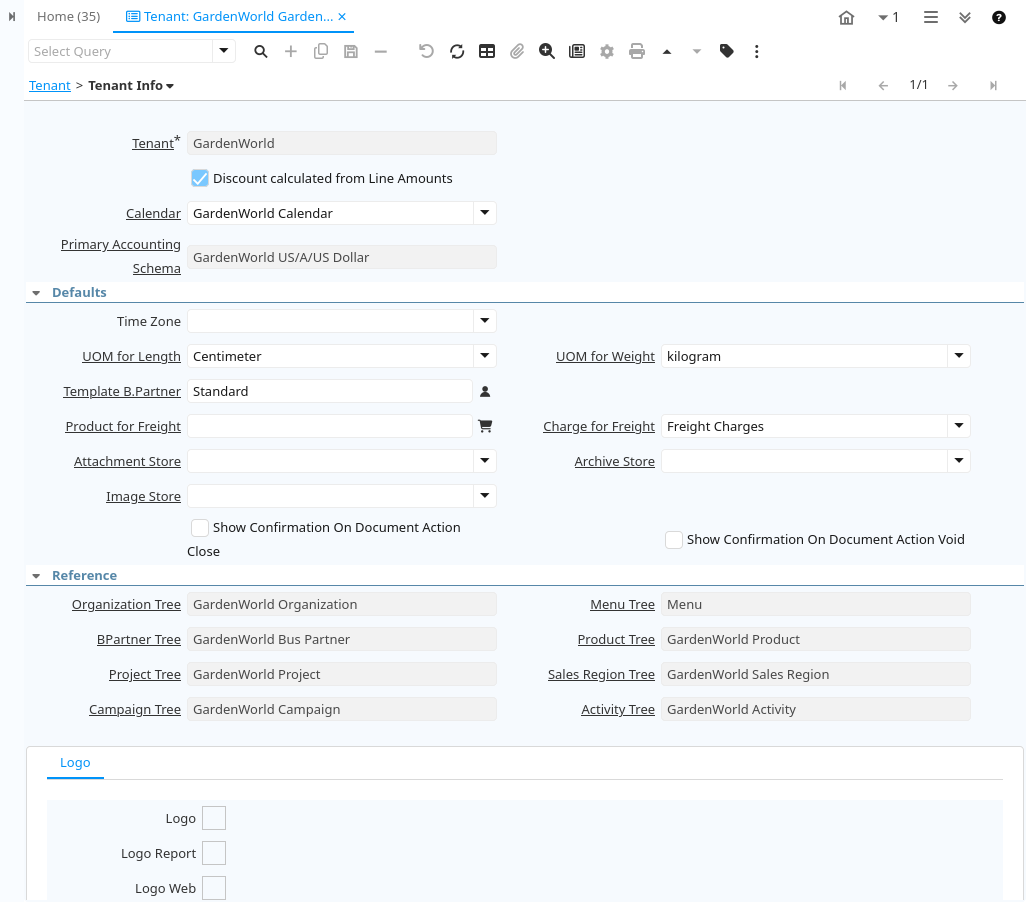
Task: Open the Charge for Freight dropdown
Action: coord(959,426)
